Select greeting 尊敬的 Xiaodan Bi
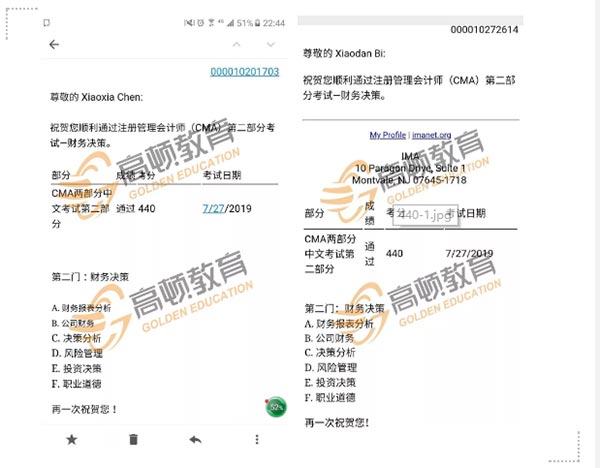Screen dimensions: 600x468 (x=344, y=53)
